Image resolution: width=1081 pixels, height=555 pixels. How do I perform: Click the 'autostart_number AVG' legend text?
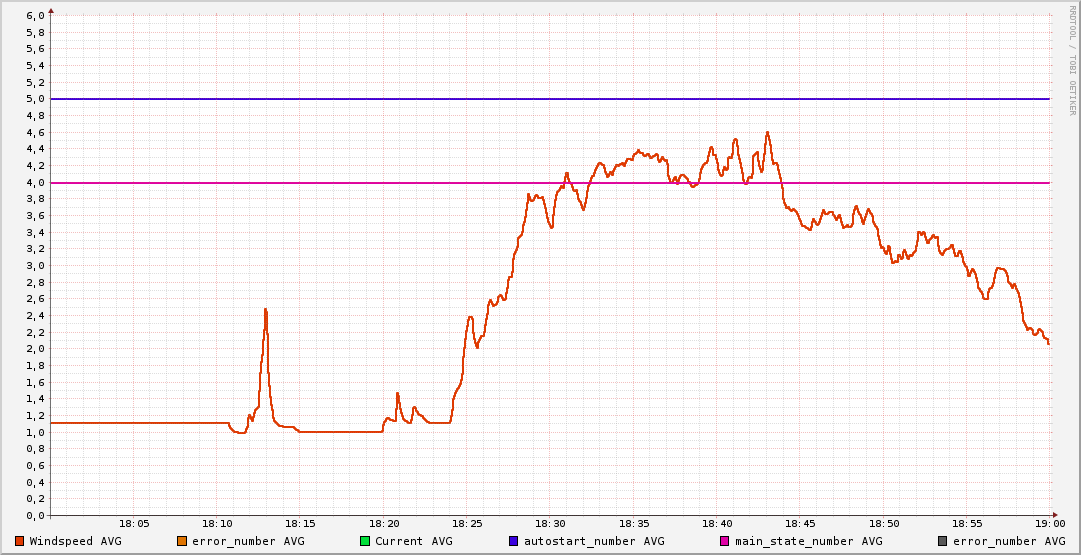tap(592, 541)
